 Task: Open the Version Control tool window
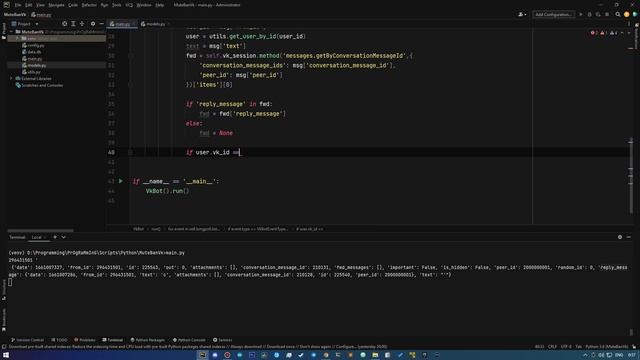coord(27,340)
